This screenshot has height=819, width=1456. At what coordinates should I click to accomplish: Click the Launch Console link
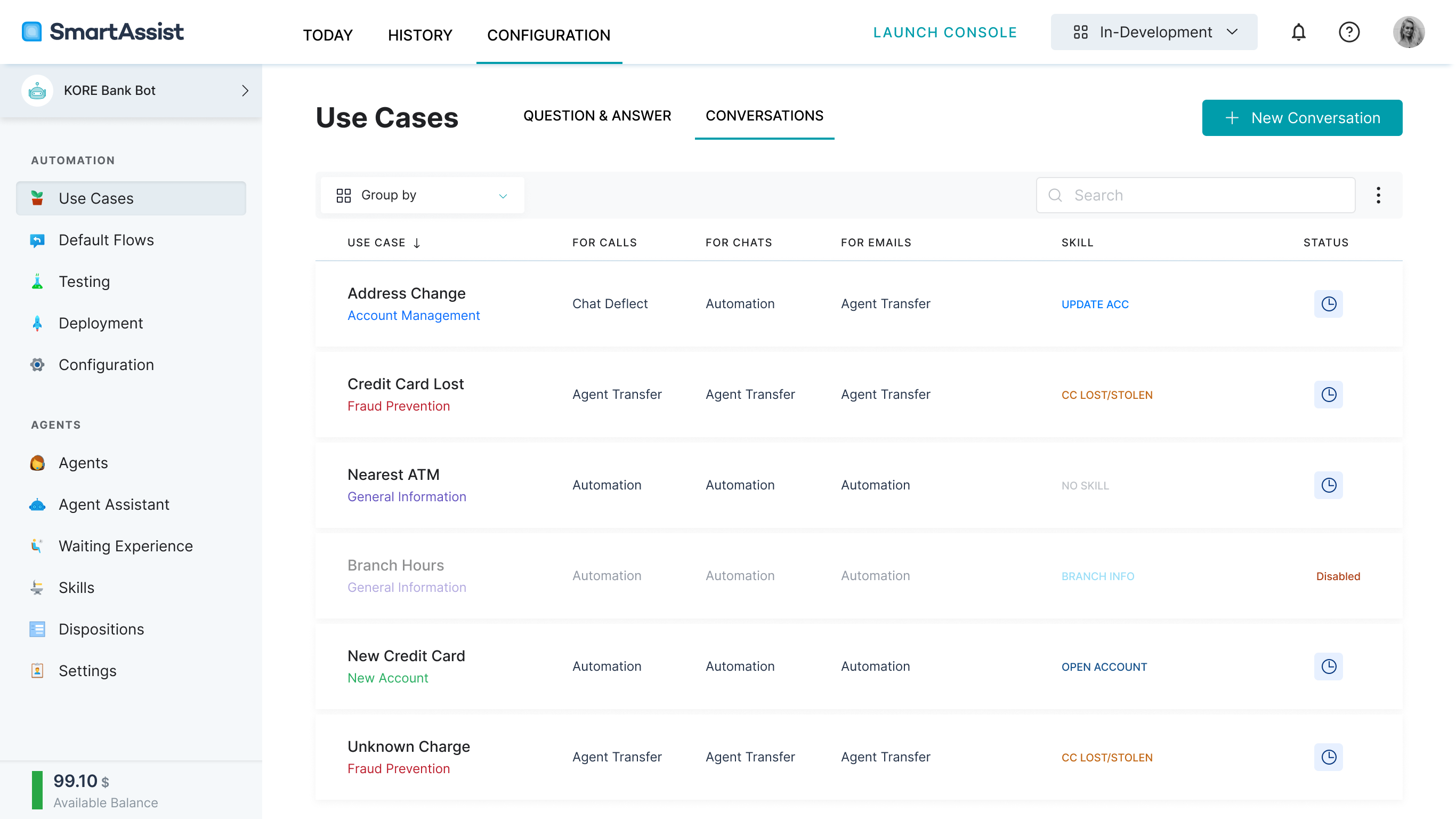pyautogui.click(x=945, y=32)
